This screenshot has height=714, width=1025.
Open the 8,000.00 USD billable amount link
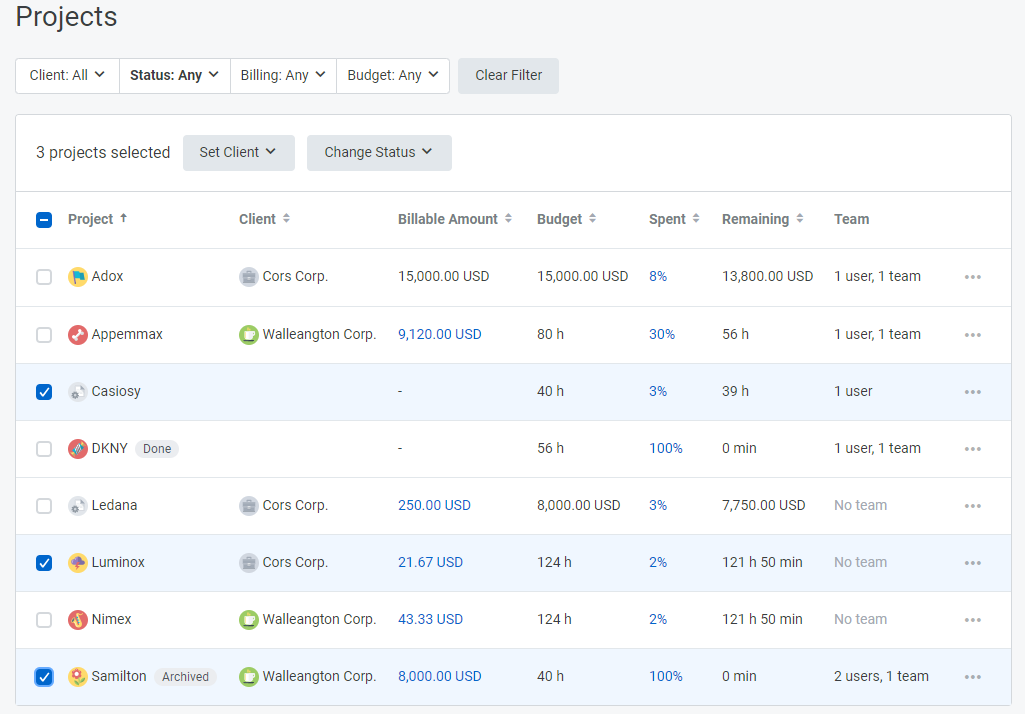tap(439, 676)
